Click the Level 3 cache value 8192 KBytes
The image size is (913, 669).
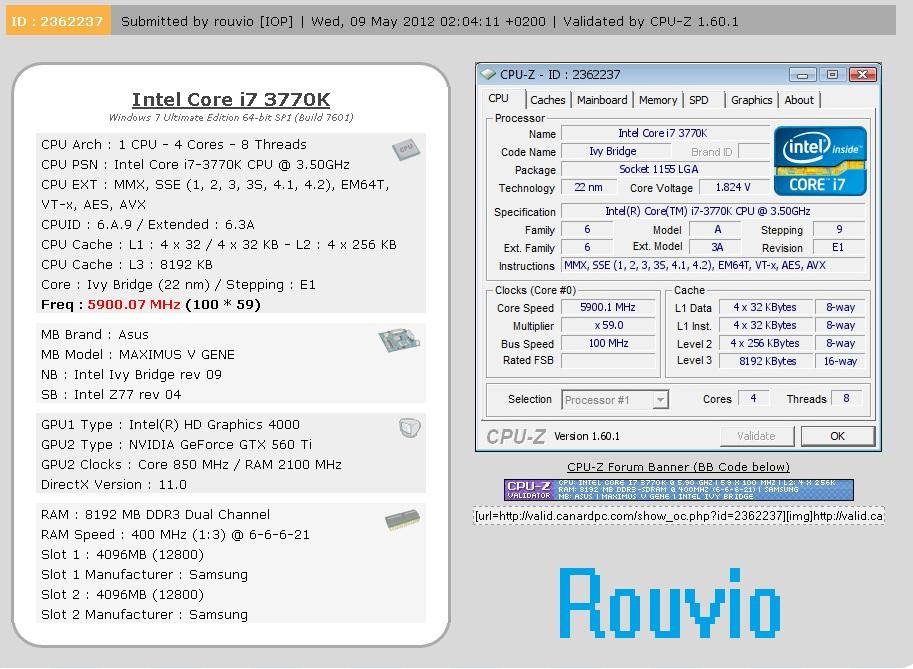[766, 361]
